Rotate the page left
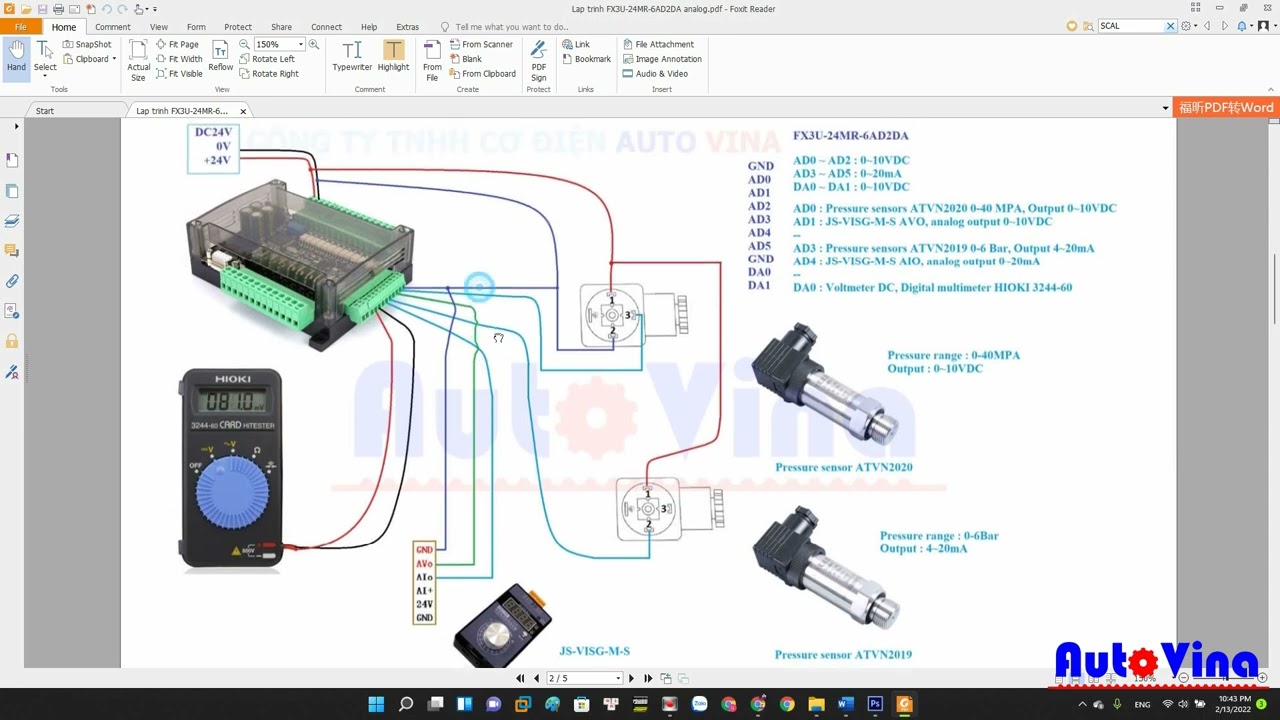Screen dimensions: 1280x720 (x=267, y=59)
